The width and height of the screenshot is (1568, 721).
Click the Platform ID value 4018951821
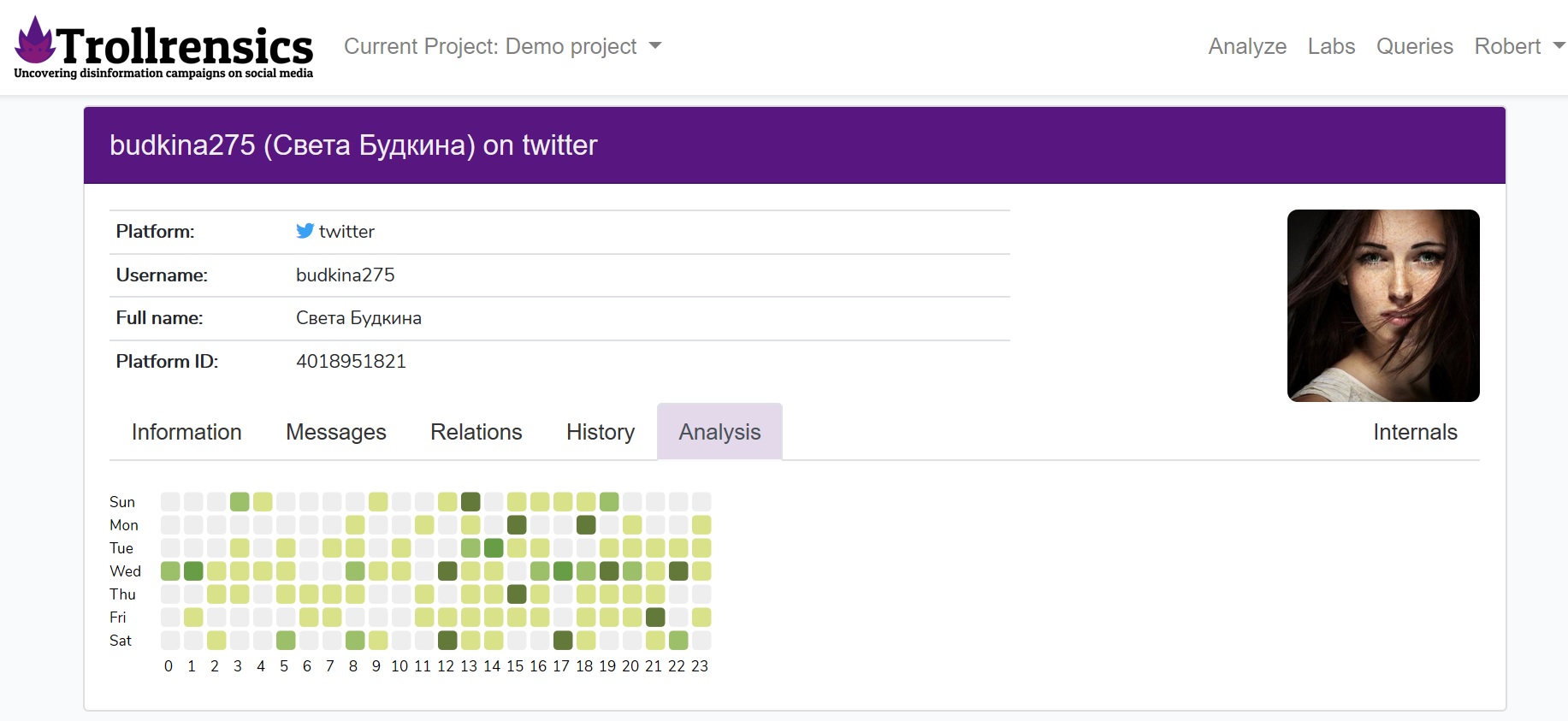click(351, 361)
